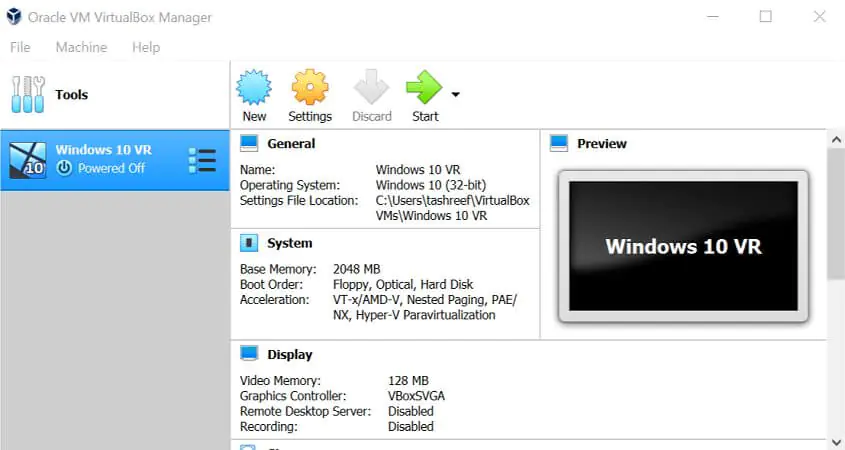
Task: Open the Machine menu
Action: point(81,47)
